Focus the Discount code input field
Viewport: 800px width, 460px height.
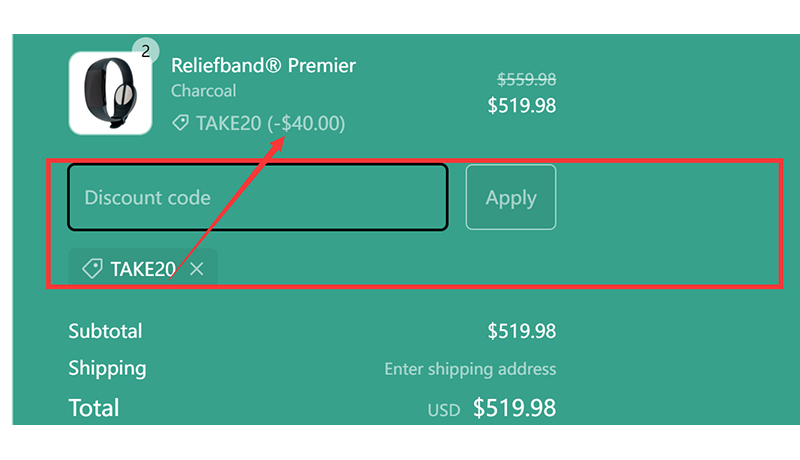click(x=257, y=197)
